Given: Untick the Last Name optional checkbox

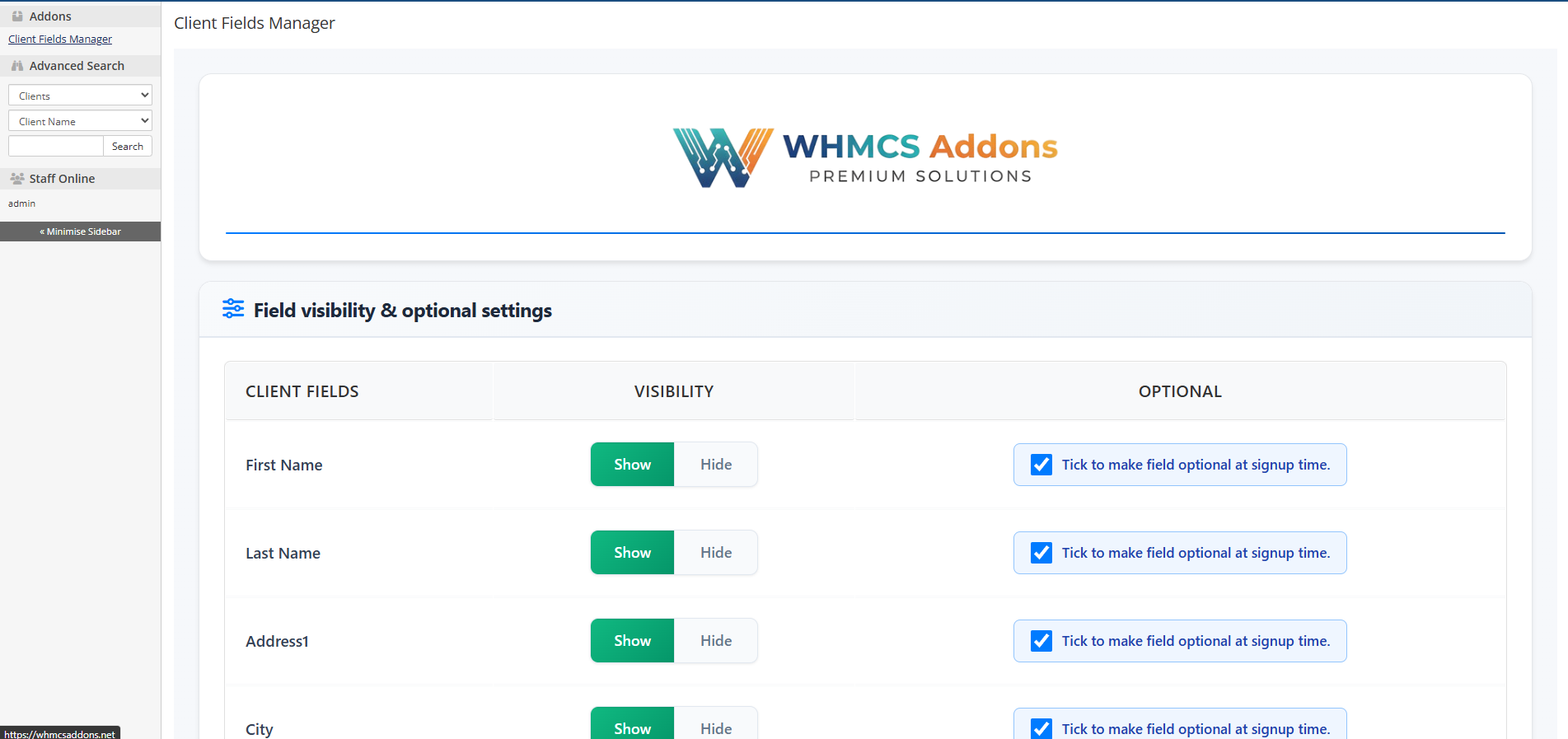Looking at the screenshot, I should 1041,553.
